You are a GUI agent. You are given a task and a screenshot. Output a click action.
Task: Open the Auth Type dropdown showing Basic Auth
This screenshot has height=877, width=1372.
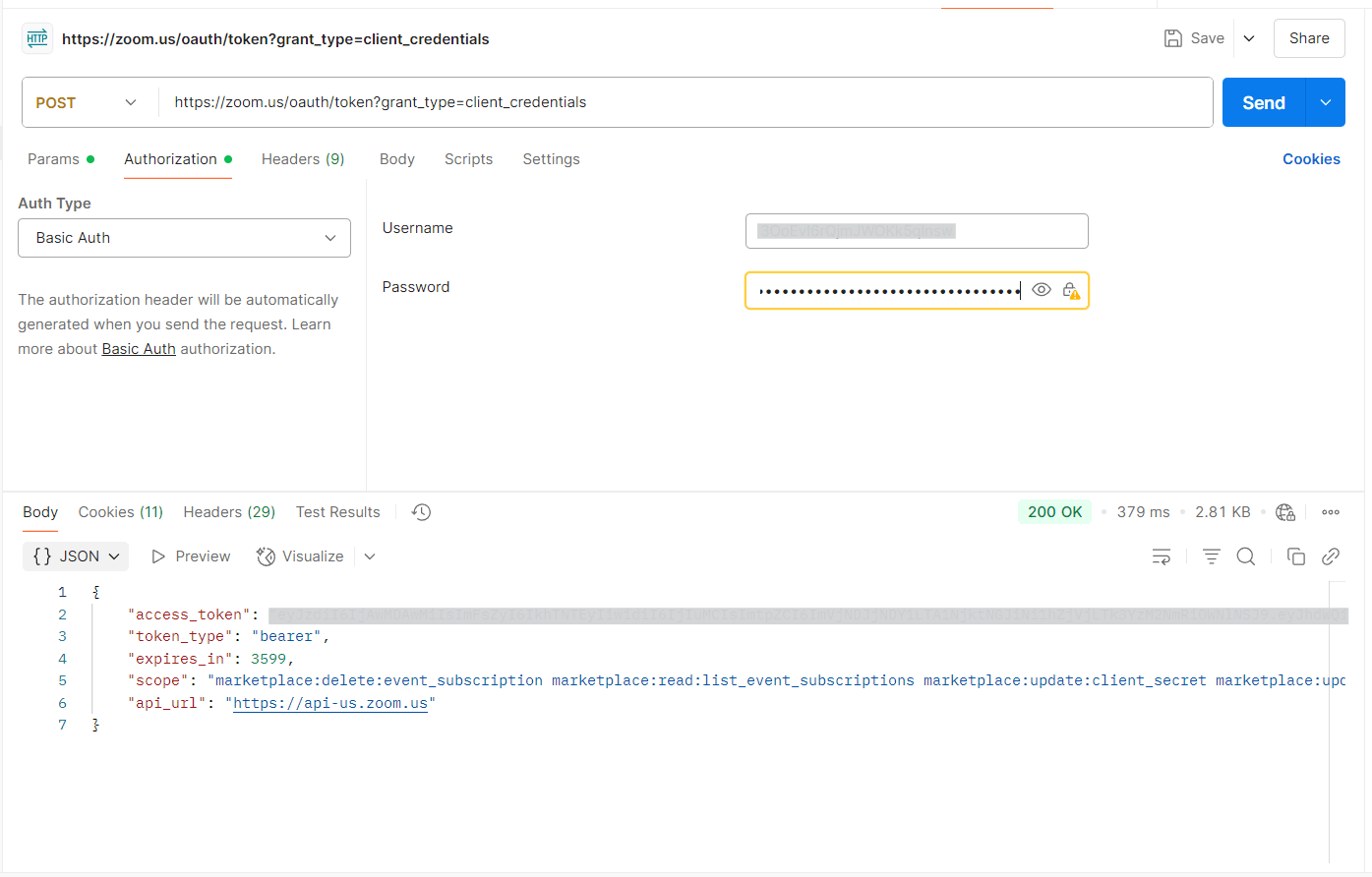(184, 237)
